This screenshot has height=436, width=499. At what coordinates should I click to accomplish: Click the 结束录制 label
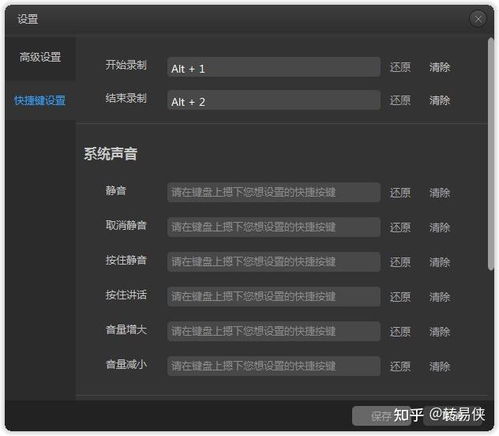(126, 98)
